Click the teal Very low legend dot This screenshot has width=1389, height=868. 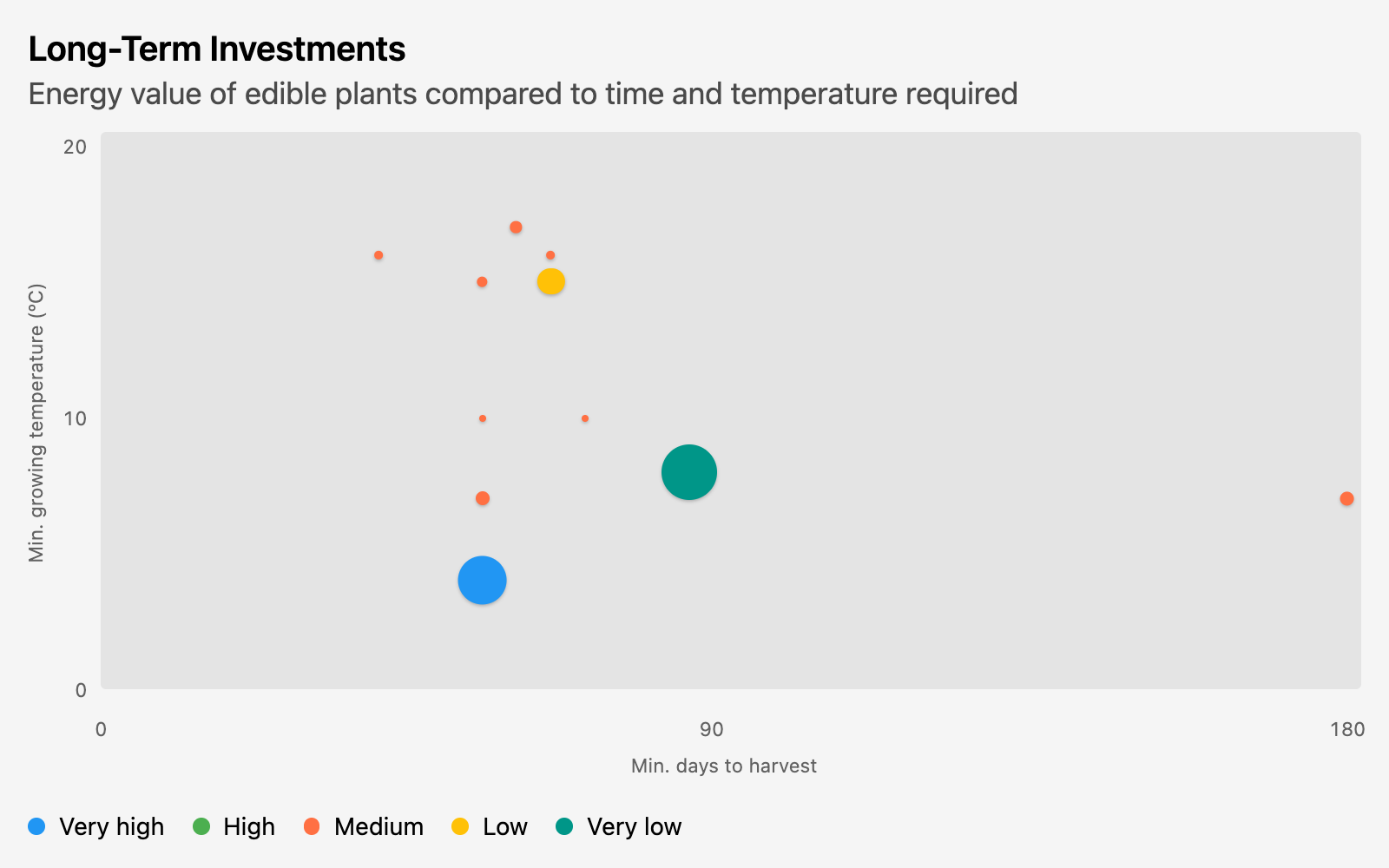tap(564, 826)
